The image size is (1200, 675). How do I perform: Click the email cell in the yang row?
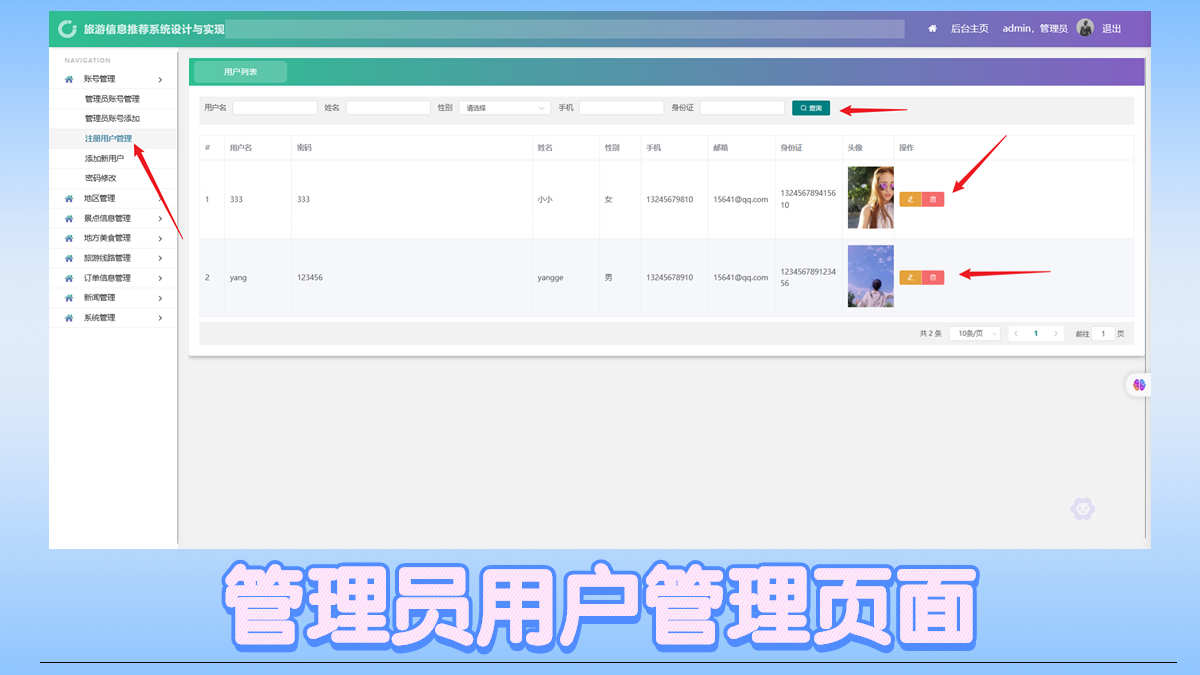coord(741,277)
